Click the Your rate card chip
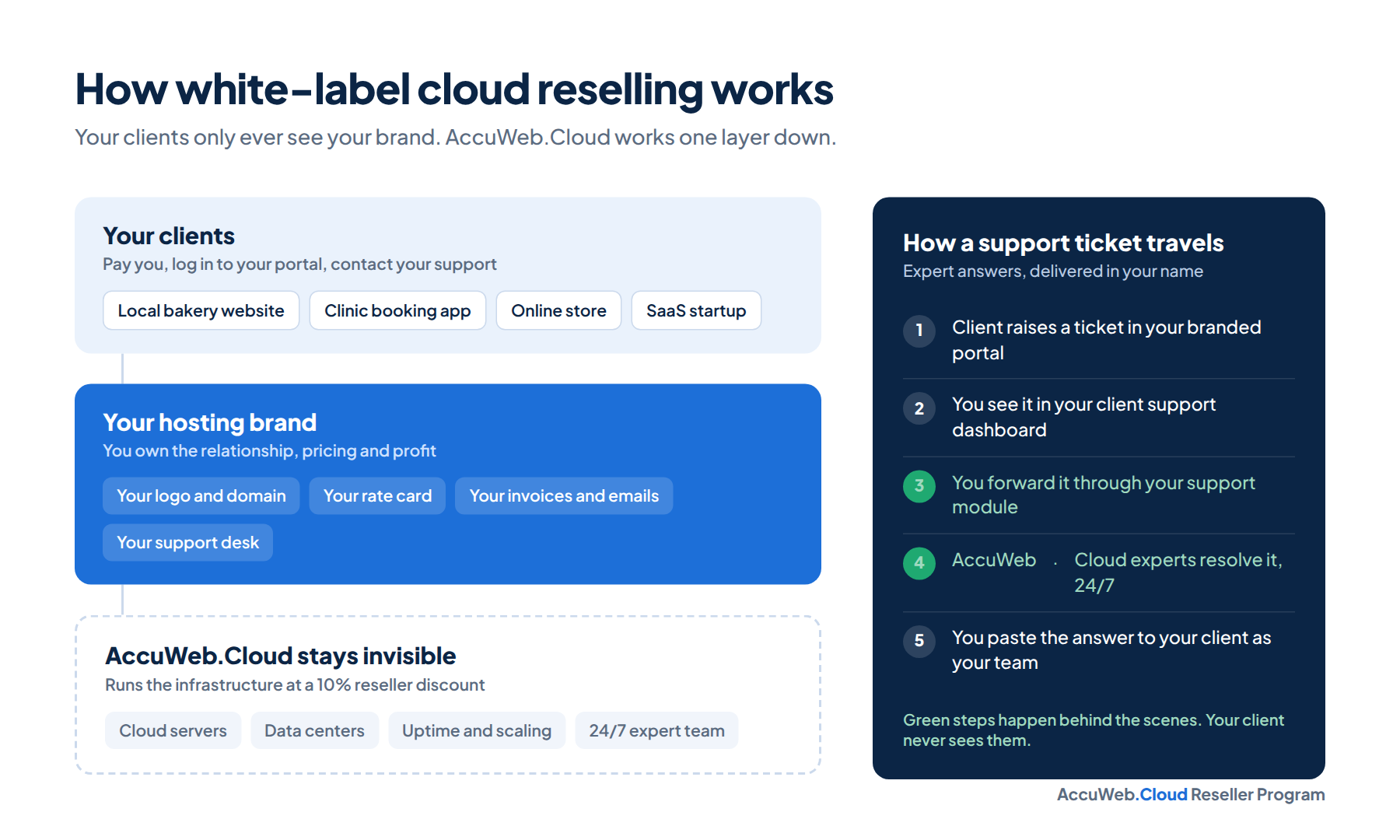 point(377,495)
